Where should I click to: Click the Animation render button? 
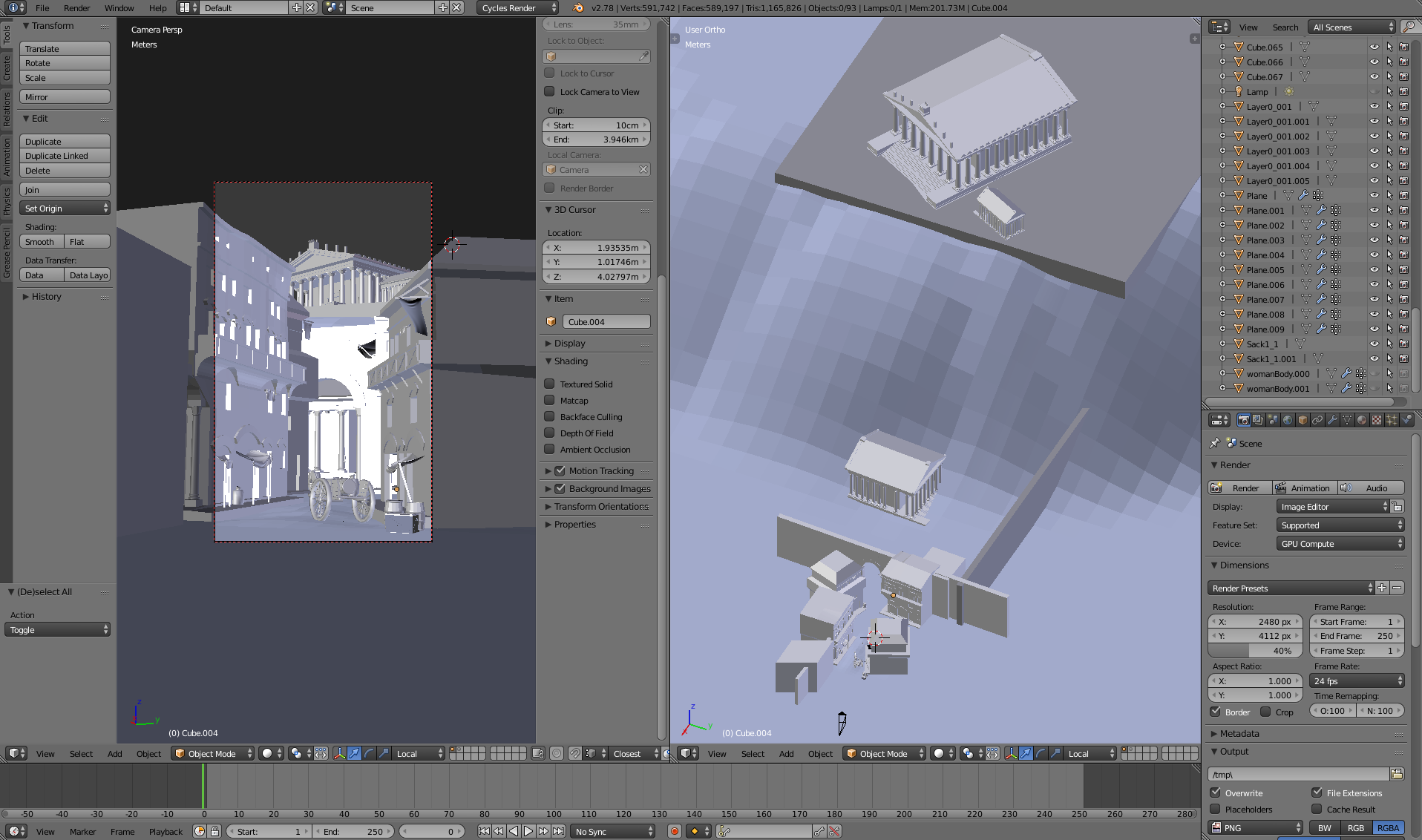1304,488
